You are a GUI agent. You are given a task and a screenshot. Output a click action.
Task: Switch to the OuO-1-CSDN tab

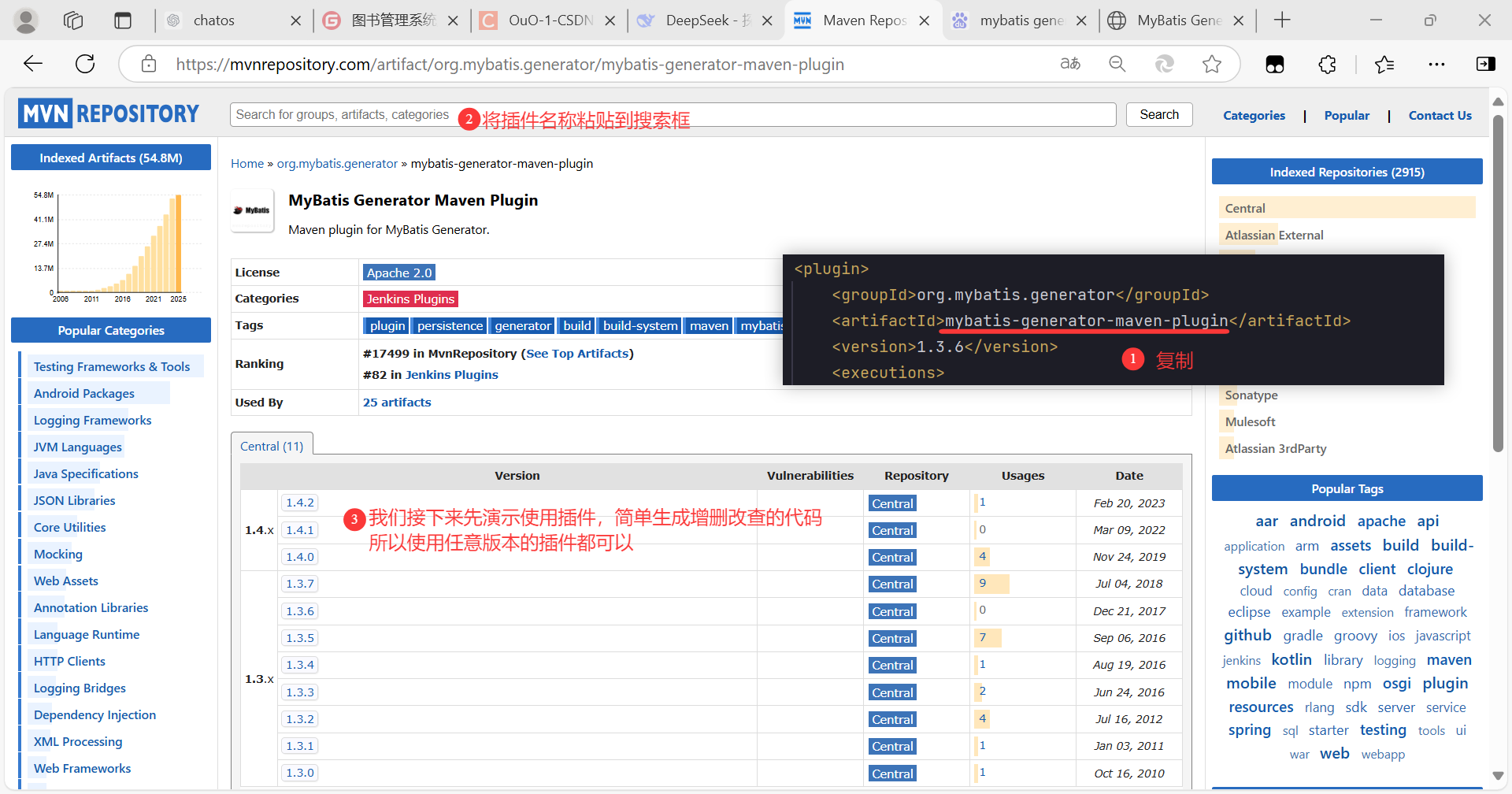pyautogui.click(x=550, y=20)
